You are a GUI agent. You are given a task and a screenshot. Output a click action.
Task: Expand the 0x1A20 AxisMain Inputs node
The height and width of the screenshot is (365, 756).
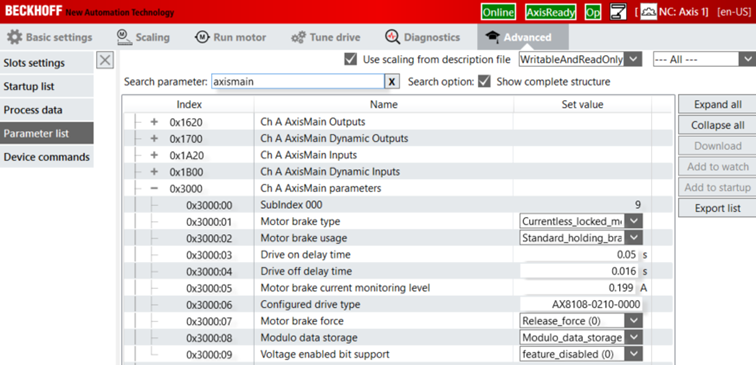[154, 155]
